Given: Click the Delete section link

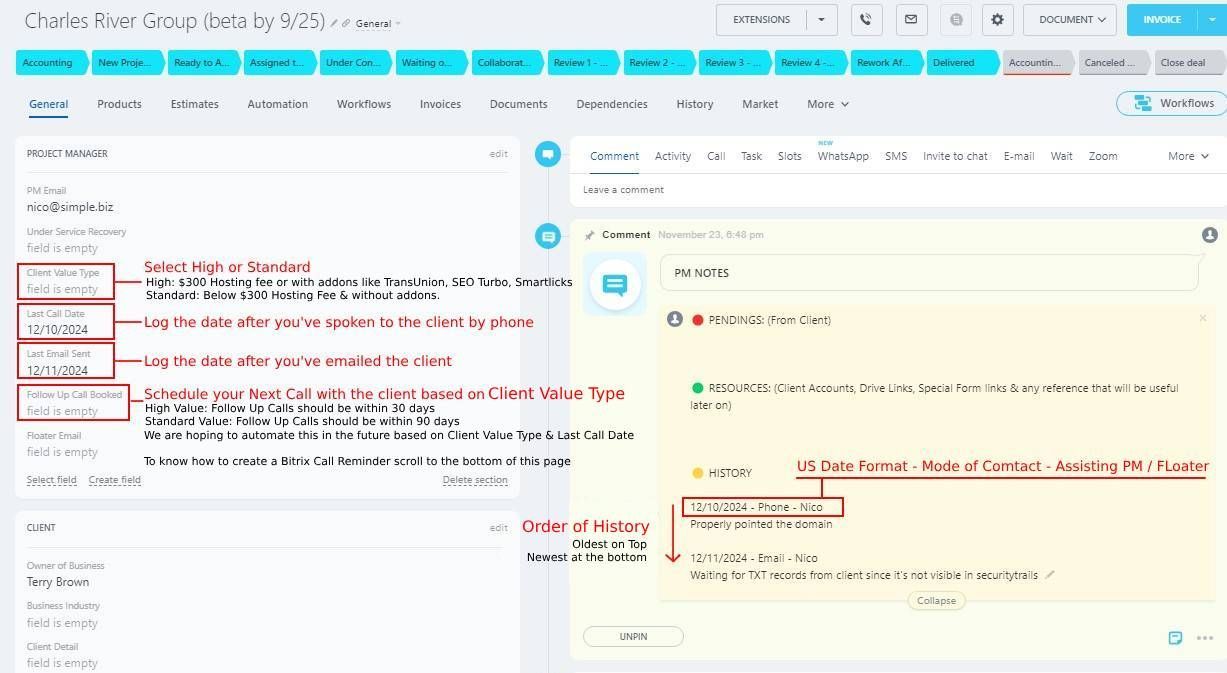Looking at the screenshot, I should 475,480.
